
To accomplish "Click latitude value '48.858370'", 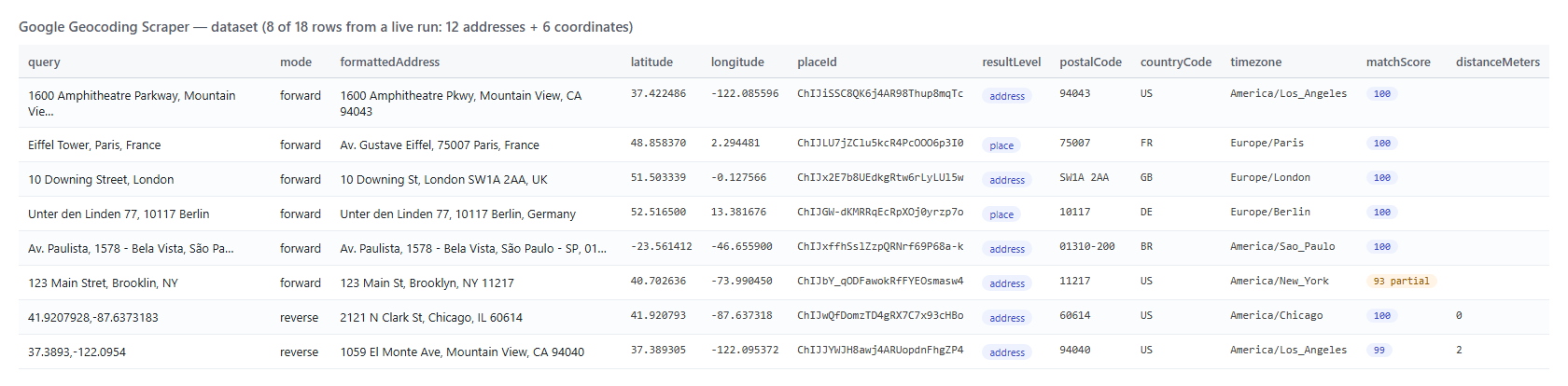I will click(658, 143).
